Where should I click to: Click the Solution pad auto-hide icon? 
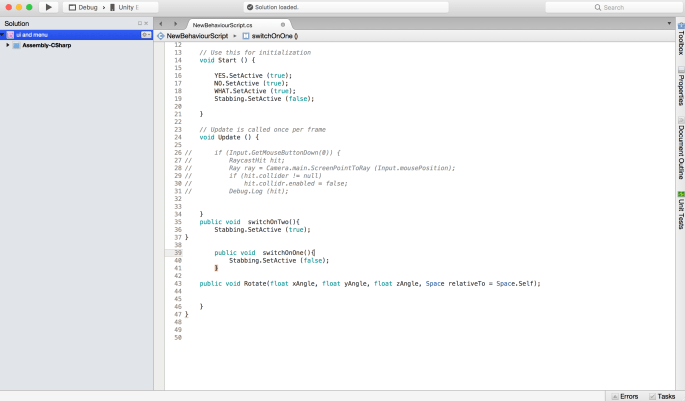coord(140,23)
